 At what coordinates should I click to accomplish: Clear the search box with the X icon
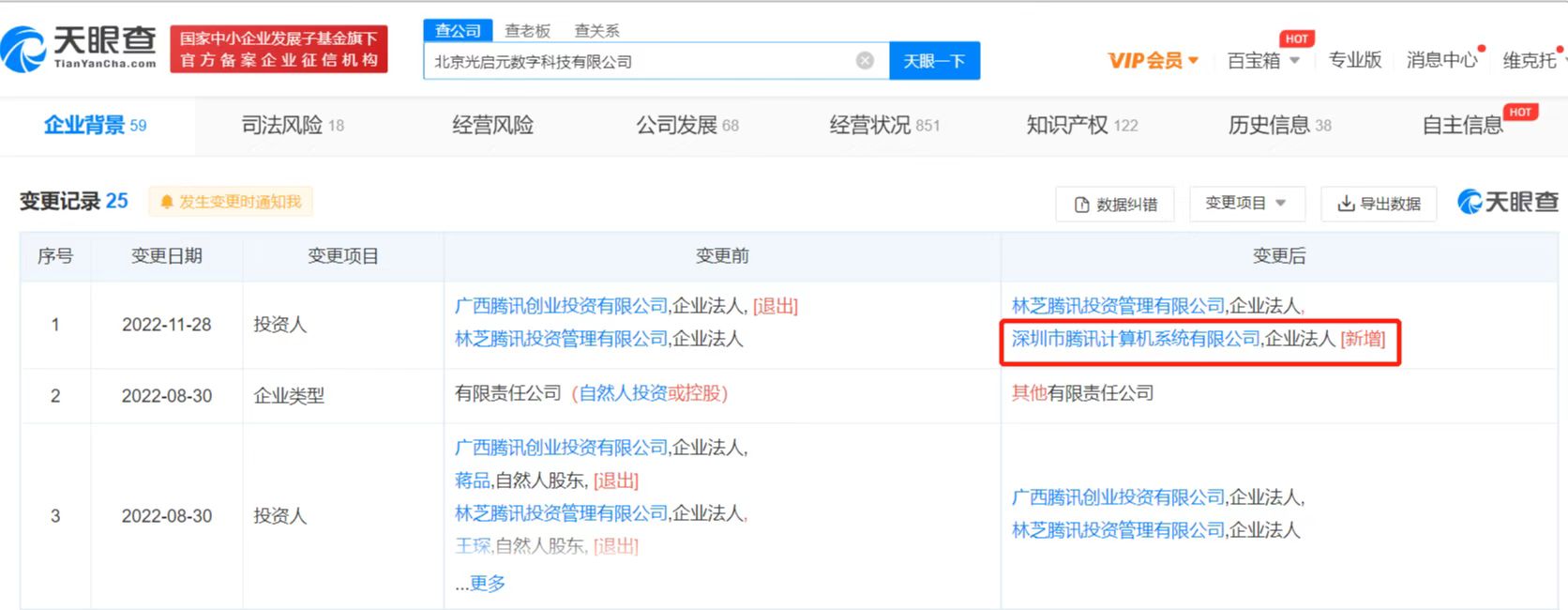(865, 61)
